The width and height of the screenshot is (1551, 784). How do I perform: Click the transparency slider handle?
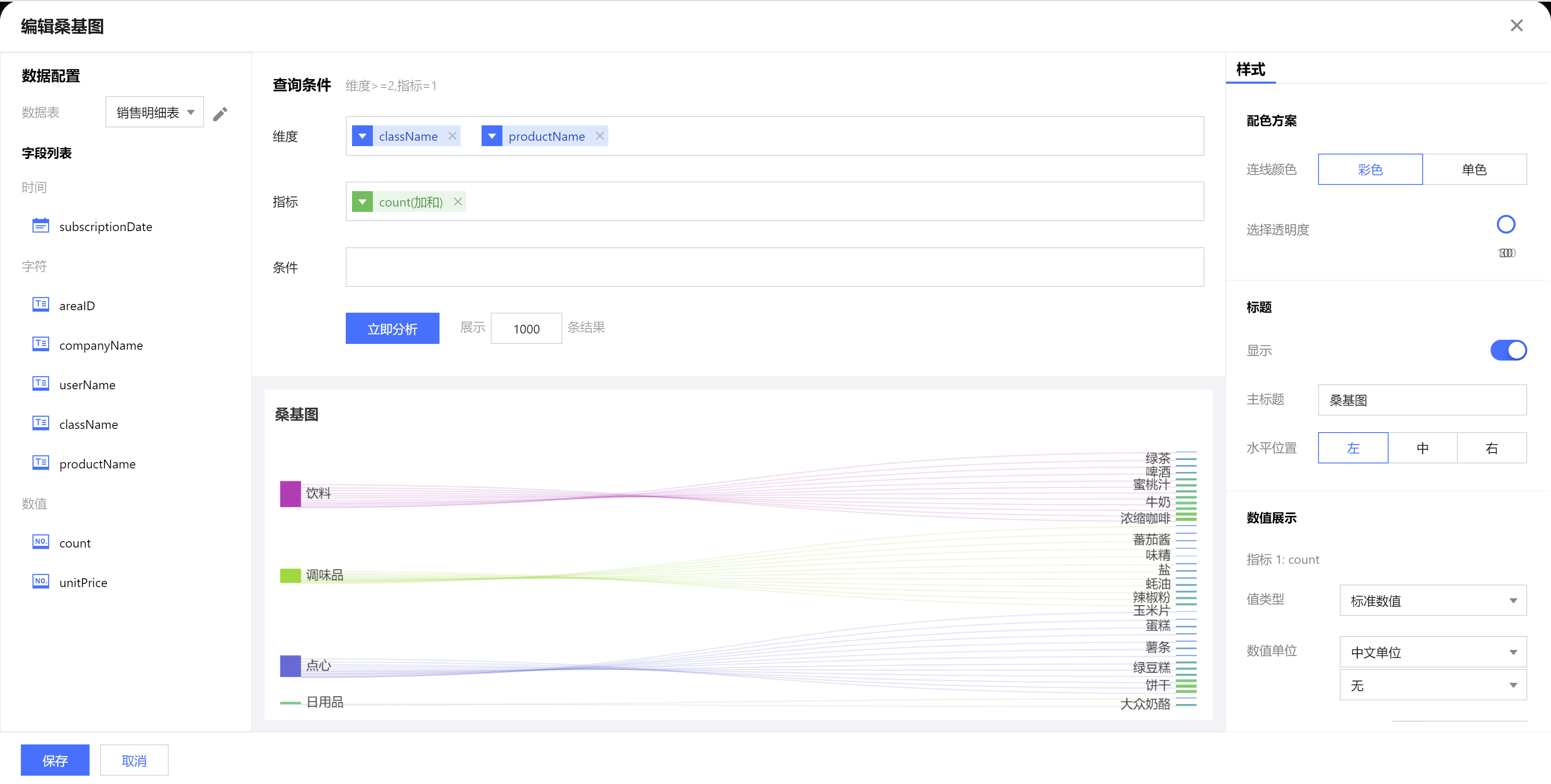[x=1505, y=224]
